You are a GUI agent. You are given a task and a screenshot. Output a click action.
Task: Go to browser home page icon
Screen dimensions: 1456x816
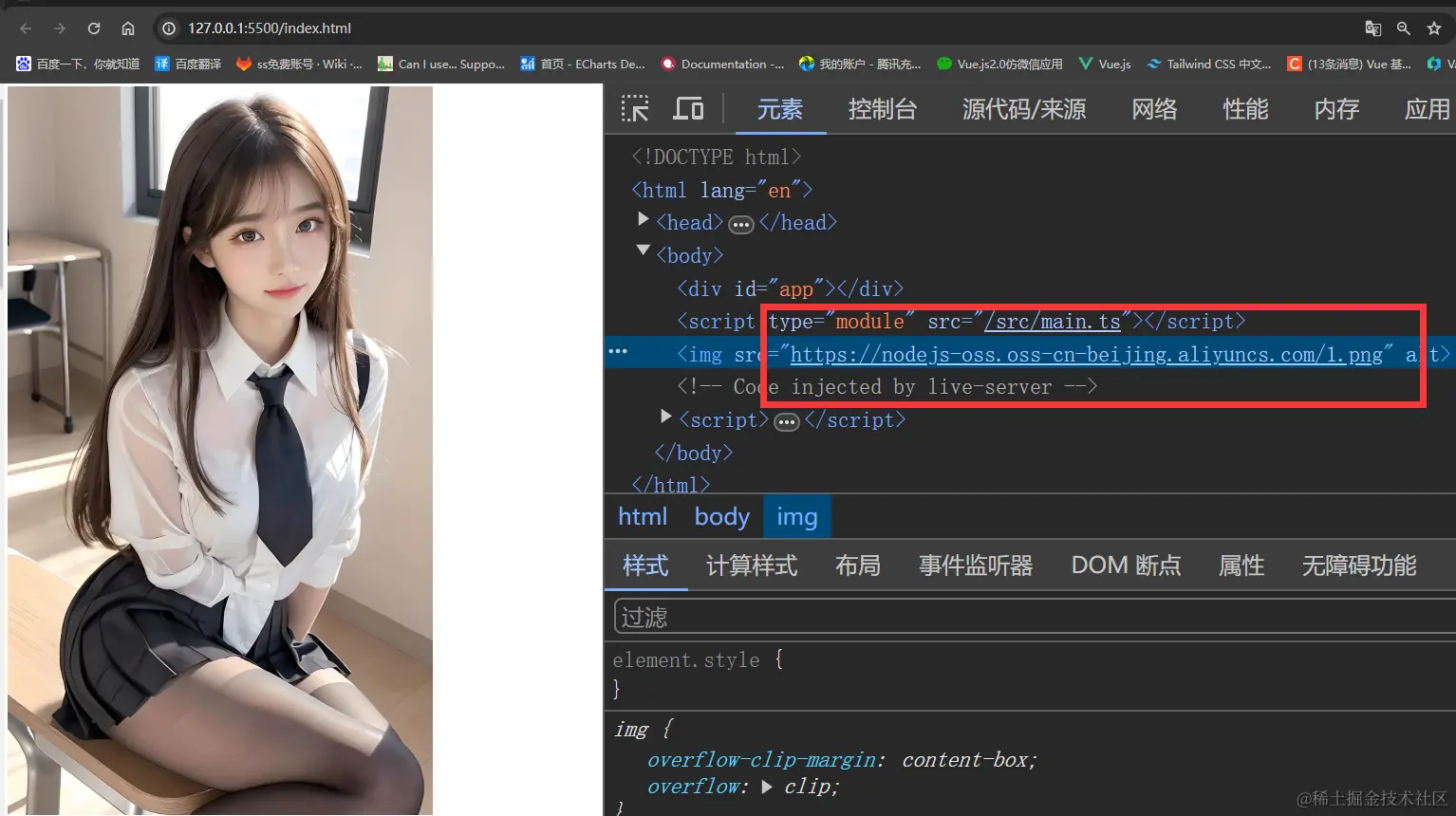click(x=128, y=28)
